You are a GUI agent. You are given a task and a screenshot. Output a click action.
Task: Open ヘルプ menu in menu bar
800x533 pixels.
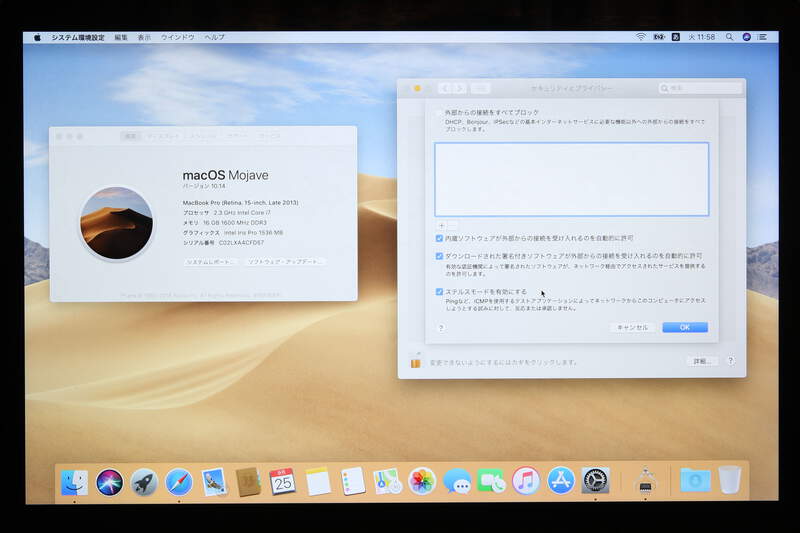[214, 37]
